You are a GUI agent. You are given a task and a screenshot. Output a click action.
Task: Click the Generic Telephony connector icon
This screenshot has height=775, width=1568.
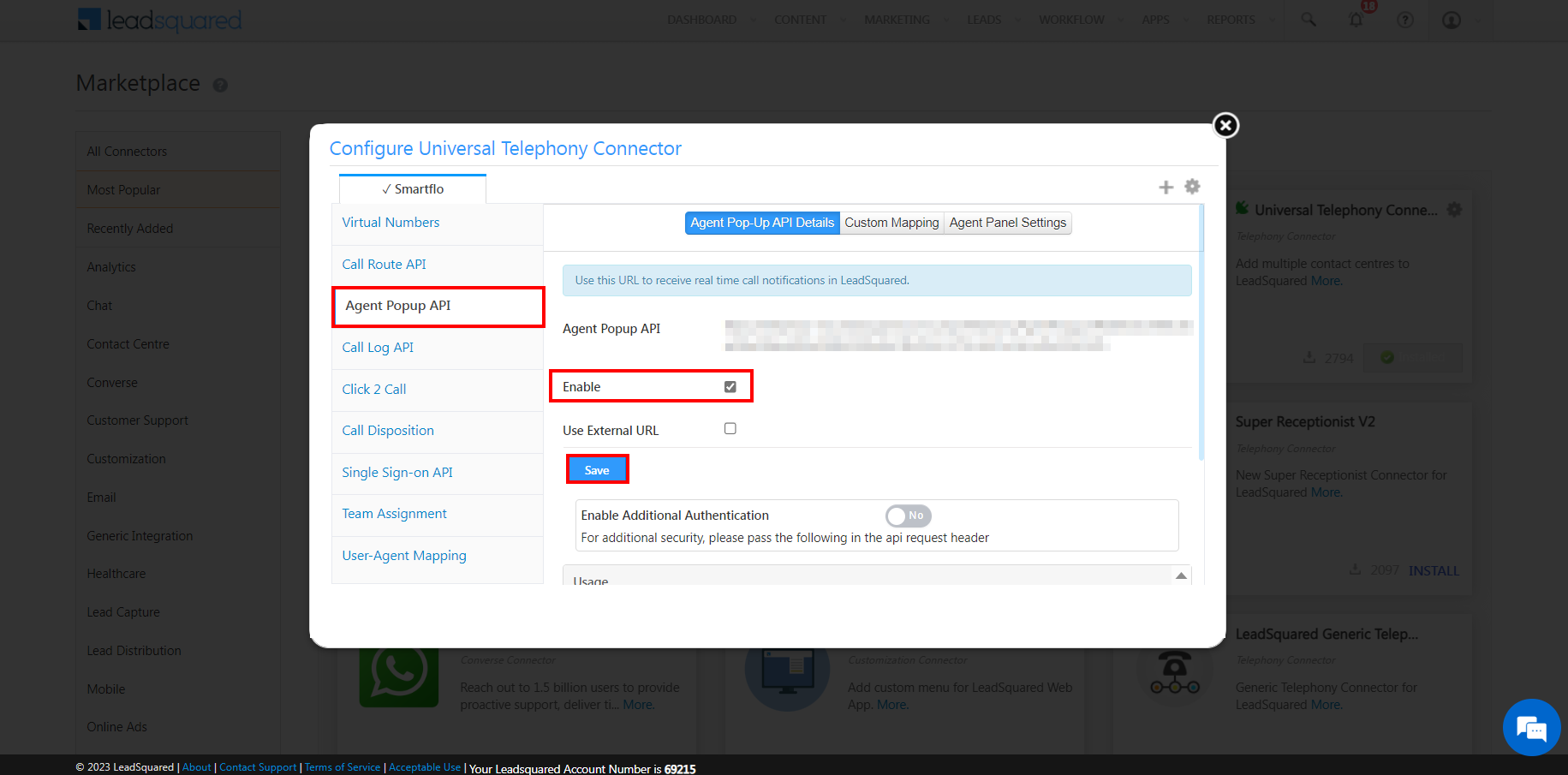tap(1175, 674)
